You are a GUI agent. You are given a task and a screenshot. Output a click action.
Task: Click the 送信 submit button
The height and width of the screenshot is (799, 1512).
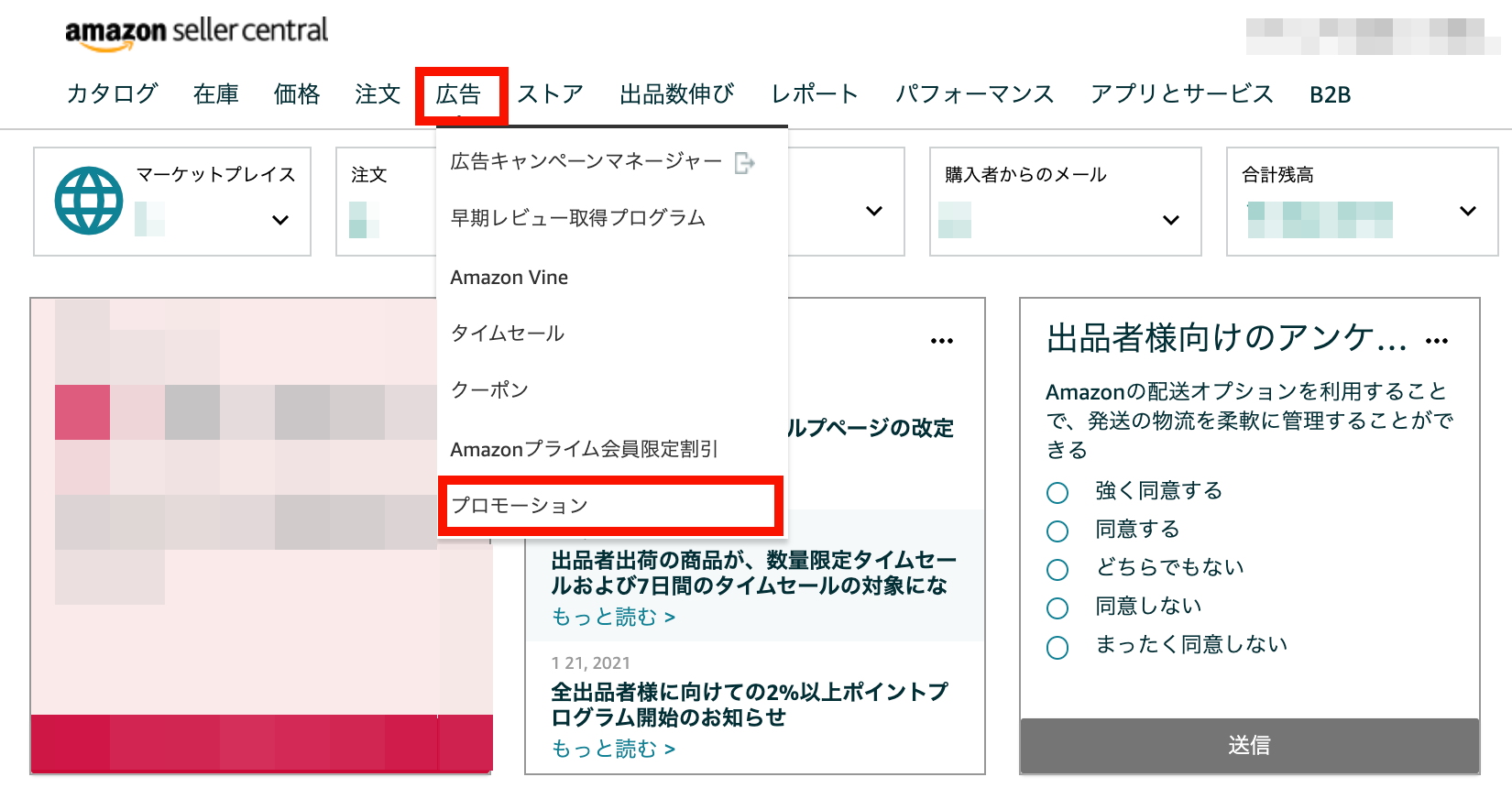pos(1250,746)
